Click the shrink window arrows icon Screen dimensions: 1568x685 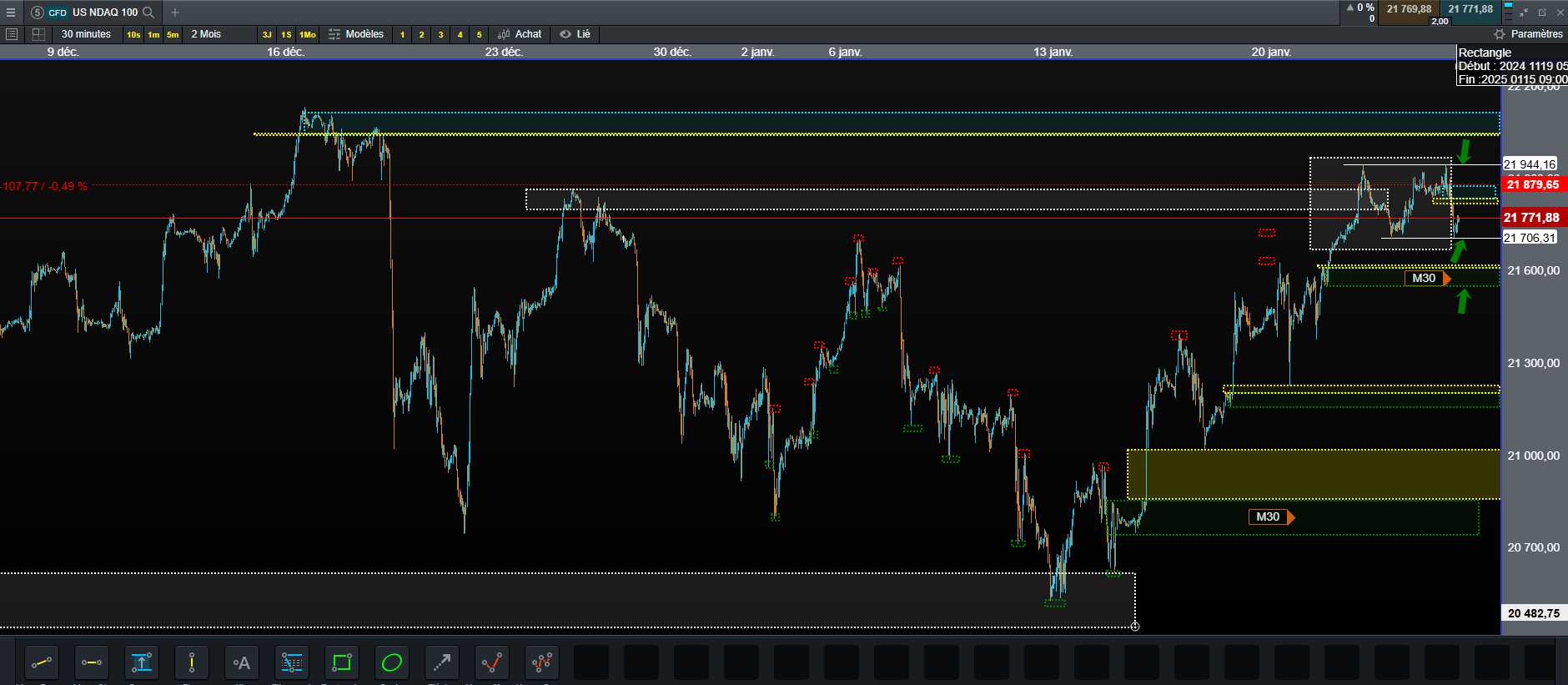(1524, 13)
